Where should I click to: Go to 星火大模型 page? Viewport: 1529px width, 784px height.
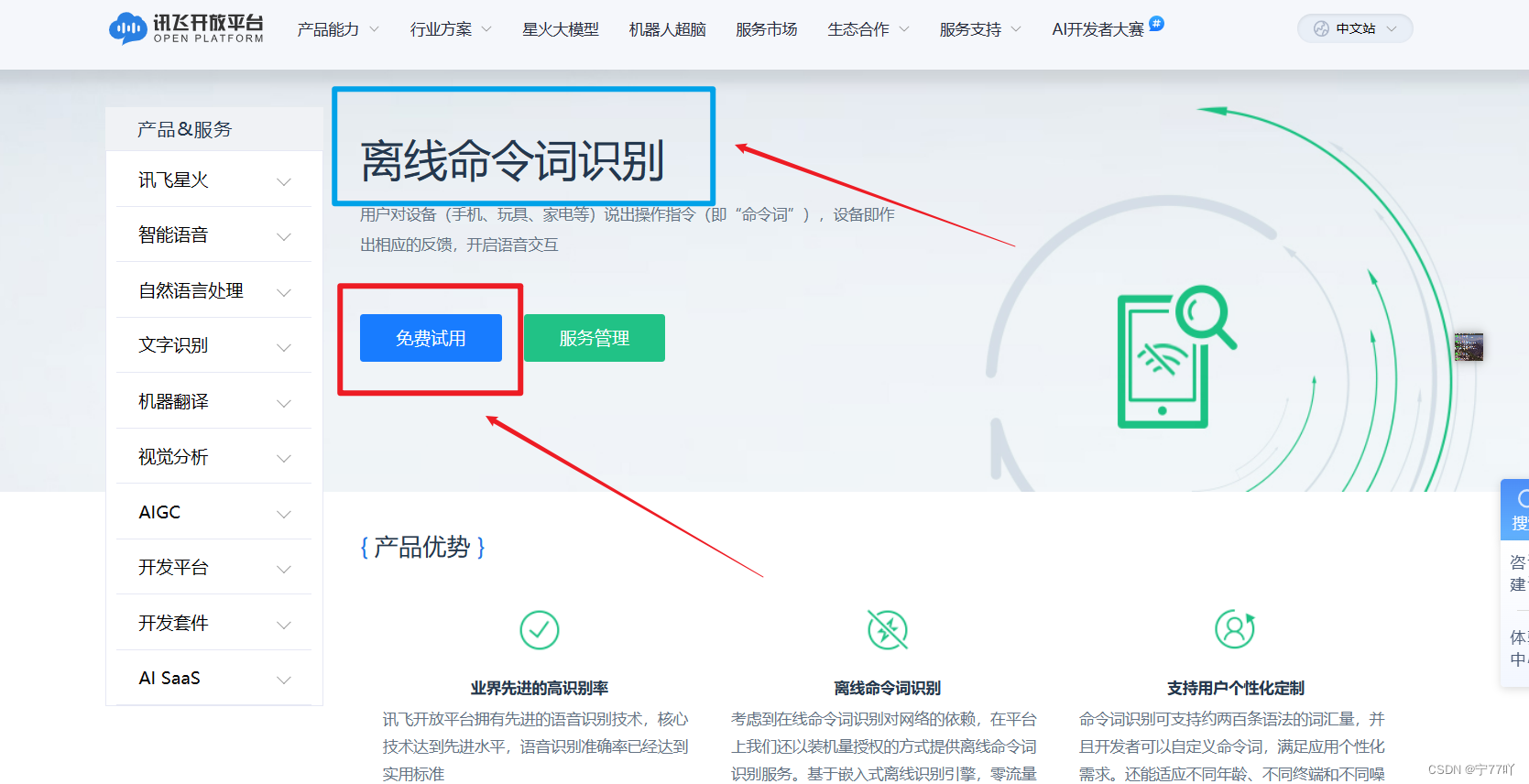click(x=560, y=29)
